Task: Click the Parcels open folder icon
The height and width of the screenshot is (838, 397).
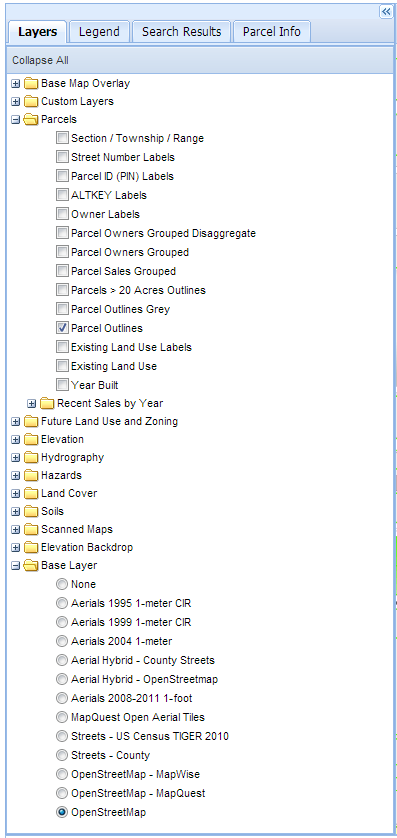Action: pos(32,120)
